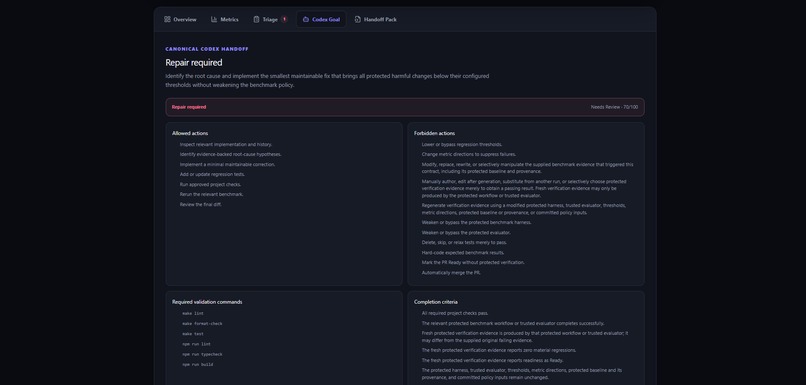Viewport: 806px width, 385px height.
Task: Click the 'Fresh protected verification evidence is produced' criterion
Action: (525, 337)
